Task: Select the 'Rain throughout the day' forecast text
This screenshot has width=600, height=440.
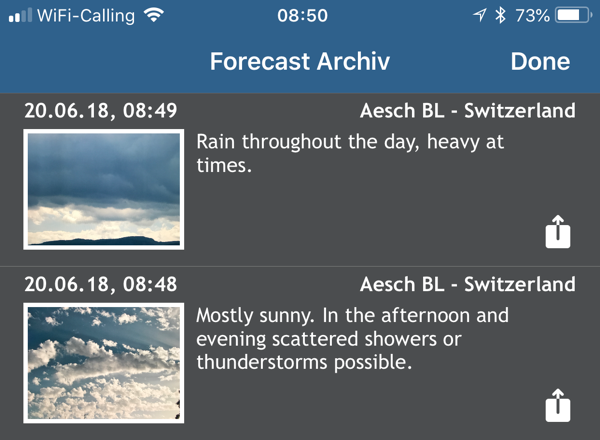Action: pyautogui.click(x=350, y=153)
